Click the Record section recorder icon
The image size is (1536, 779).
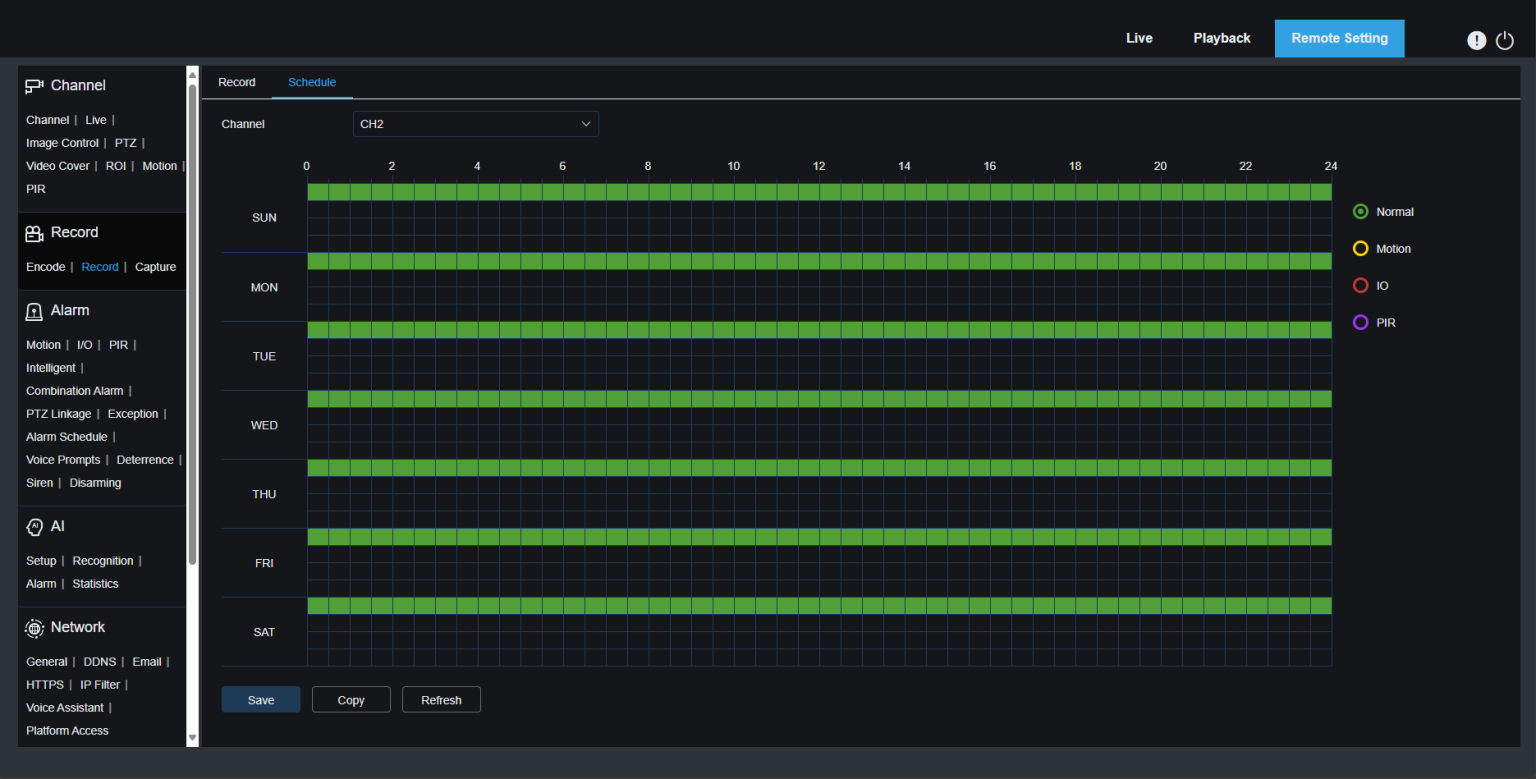[x=35, y=233]
